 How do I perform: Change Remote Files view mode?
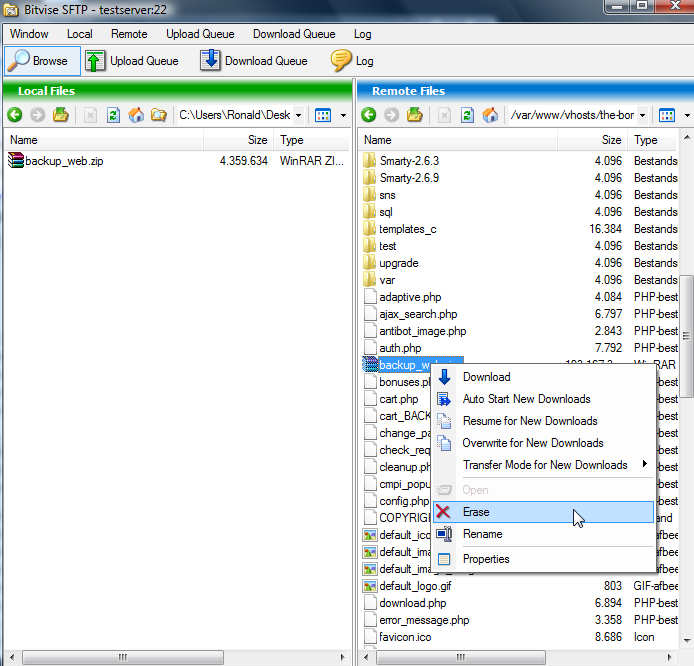click(667, 115)
